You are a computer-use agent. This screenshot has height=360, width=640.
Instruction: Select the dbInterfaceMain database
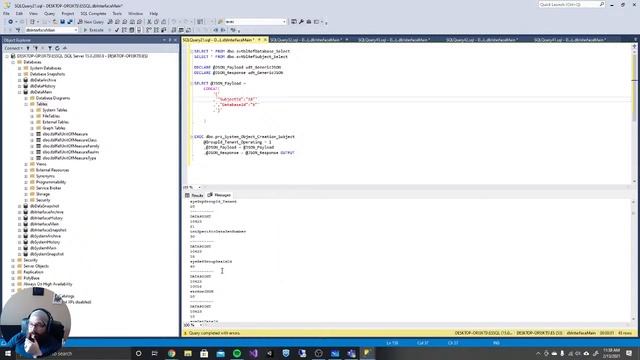tap(44, 224)
